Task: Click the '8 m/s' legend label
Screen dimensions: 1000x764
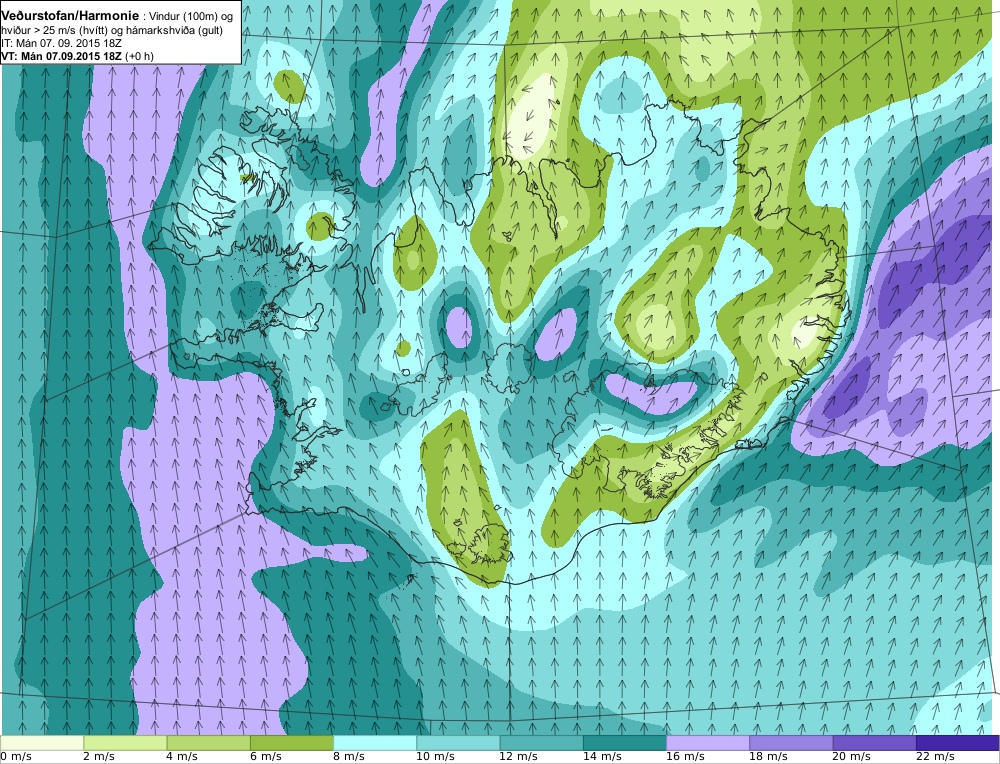Action: point(349,757)
